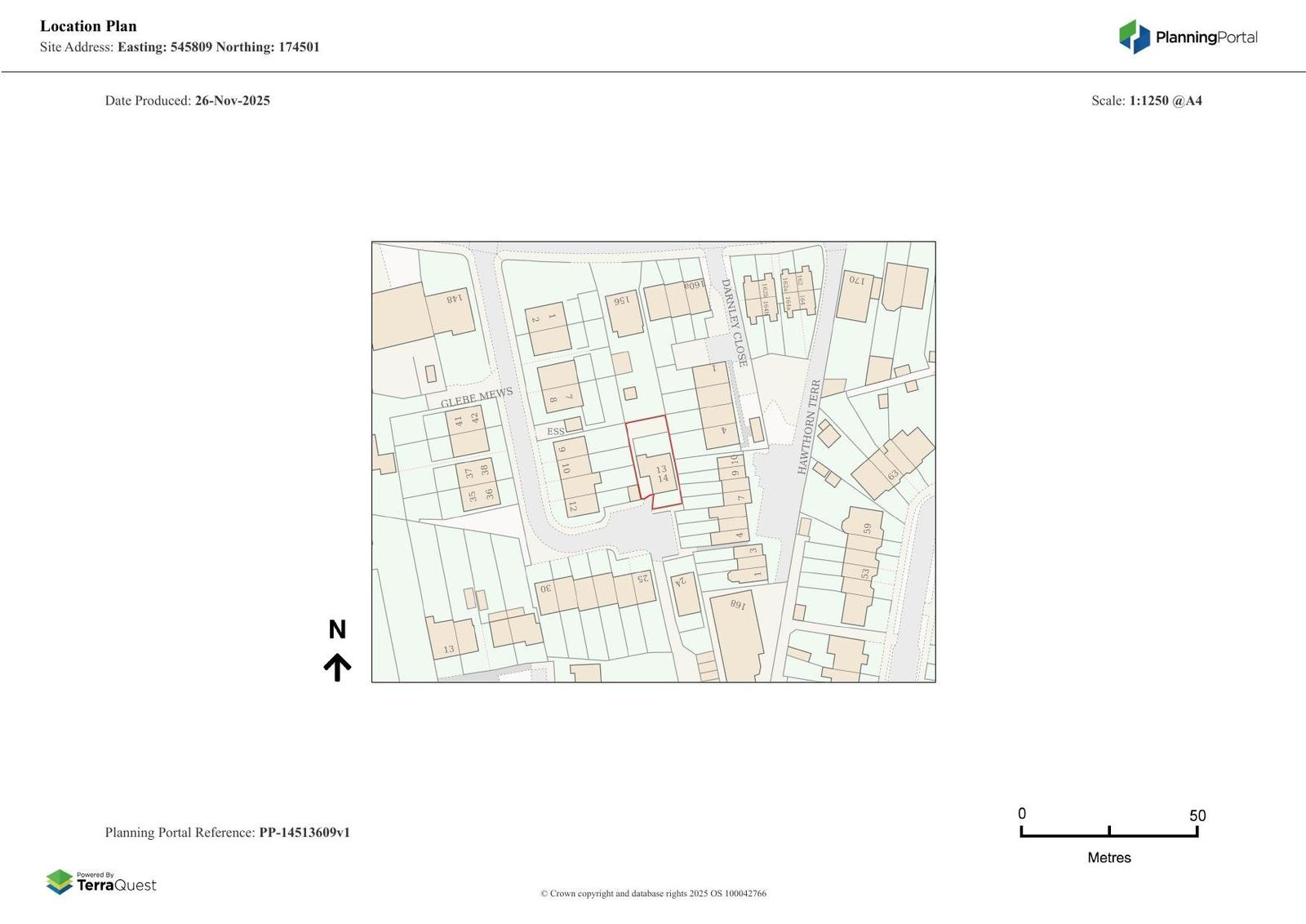Click the Glebe Mews street label

[477, 398]
